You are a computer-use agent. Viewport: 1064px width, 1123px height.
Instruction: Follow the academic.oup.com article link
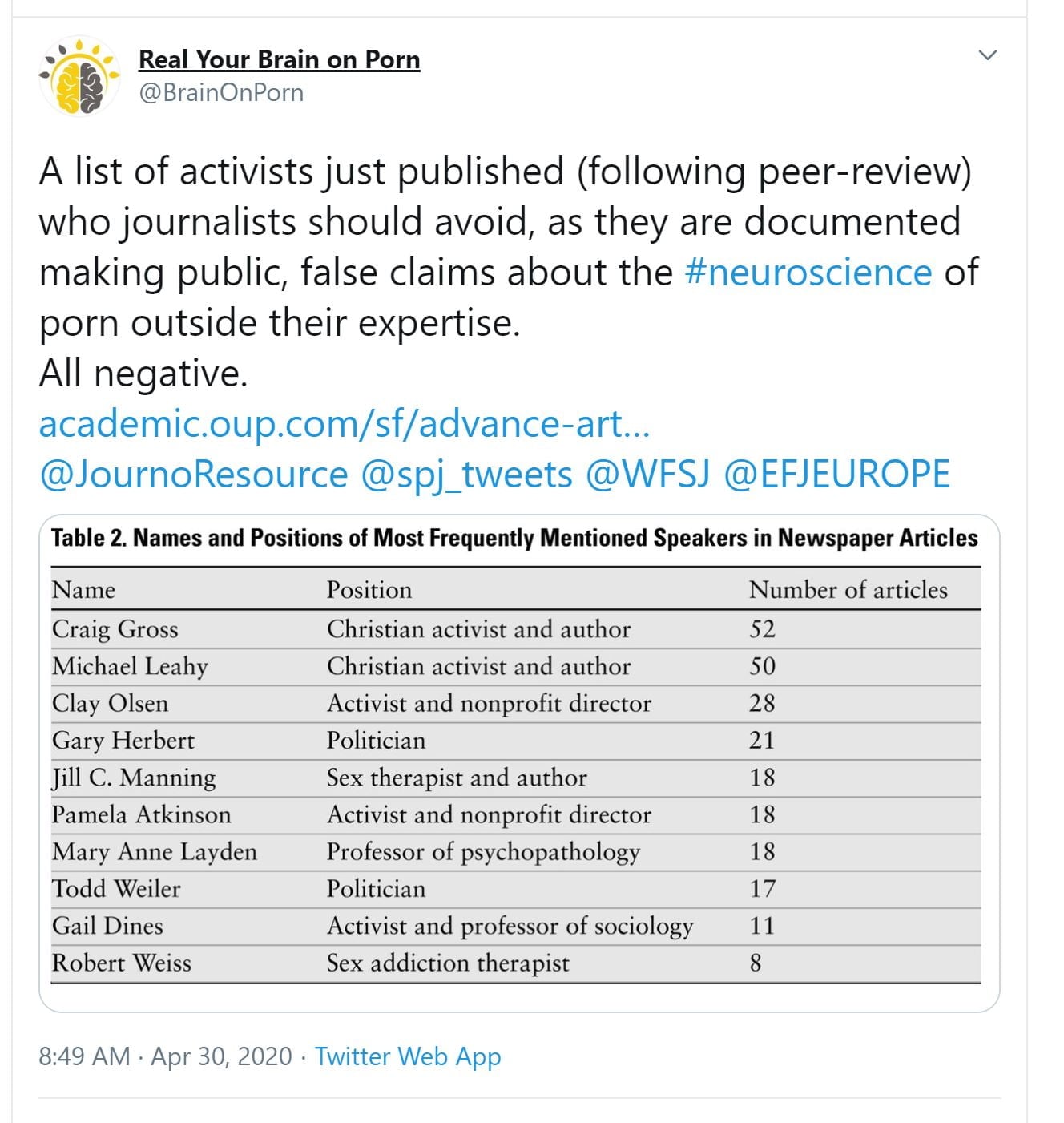[x=344, y=424]
